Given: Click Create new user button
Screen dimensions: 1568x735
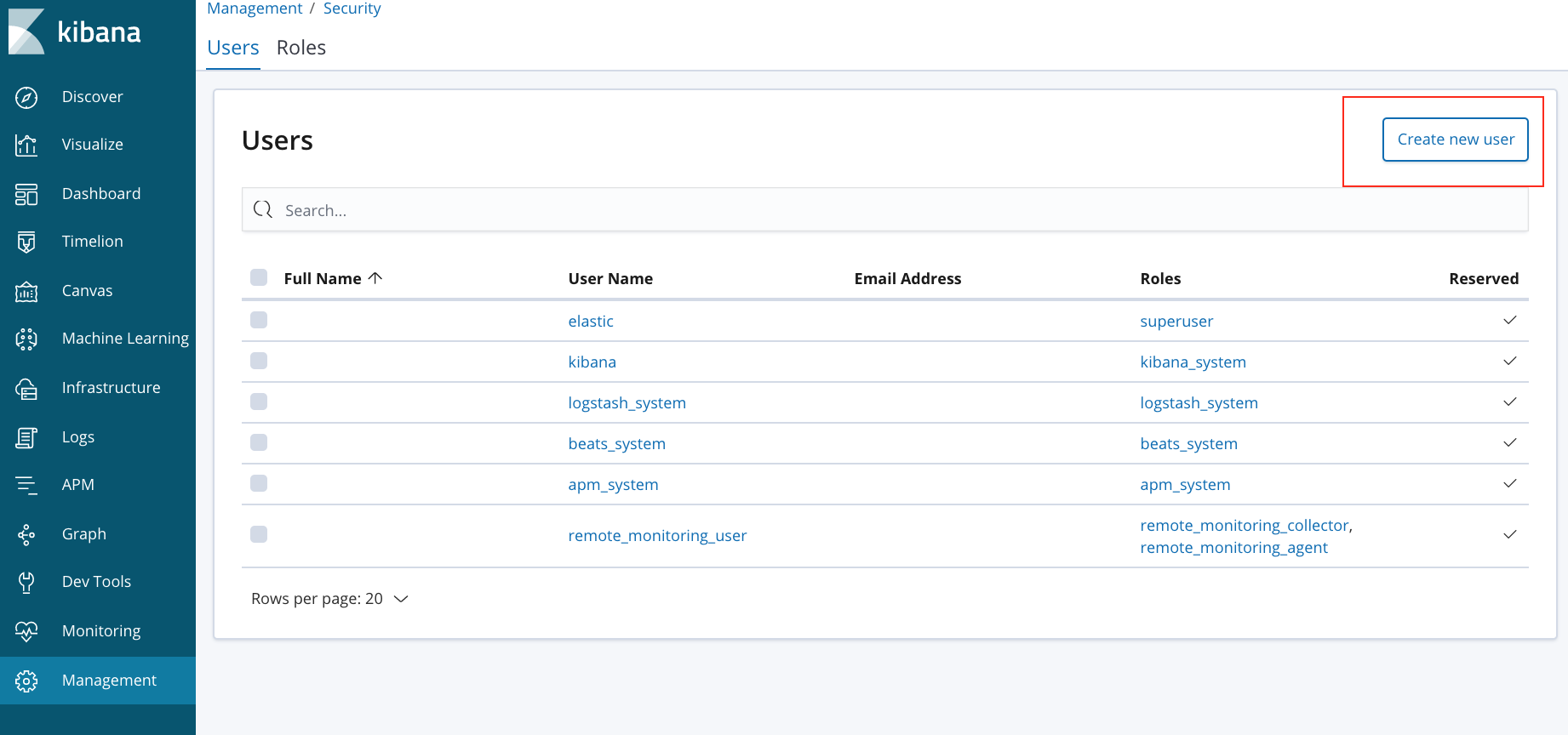Looking at the screenshot, I should pyautogui.click(x=1456, y=140).
